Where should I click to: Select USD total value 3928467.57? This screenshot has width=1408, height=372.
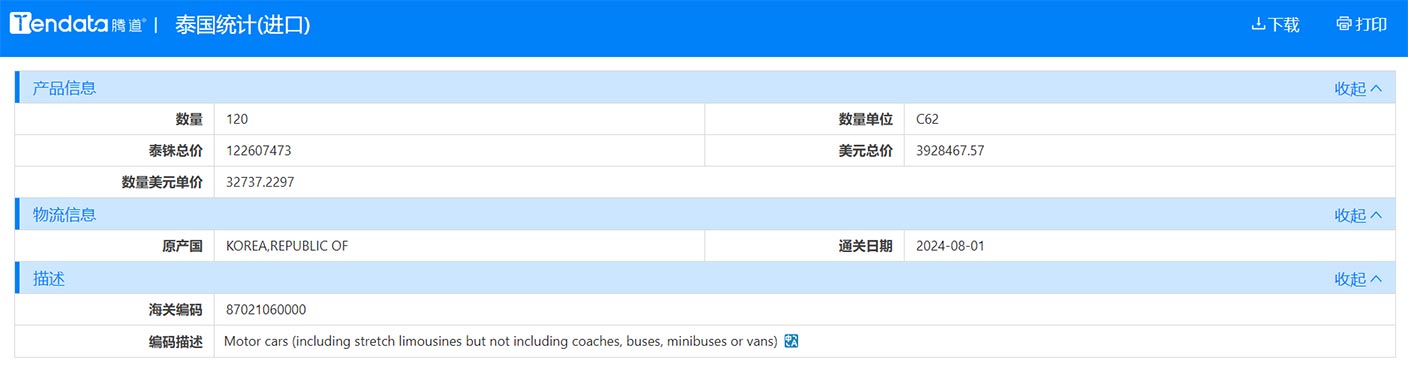coord(950,151)
